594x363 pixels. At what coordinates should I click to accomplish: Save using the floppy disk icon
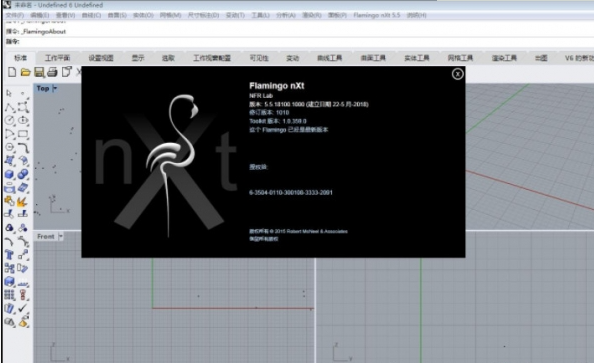point(39,72)
